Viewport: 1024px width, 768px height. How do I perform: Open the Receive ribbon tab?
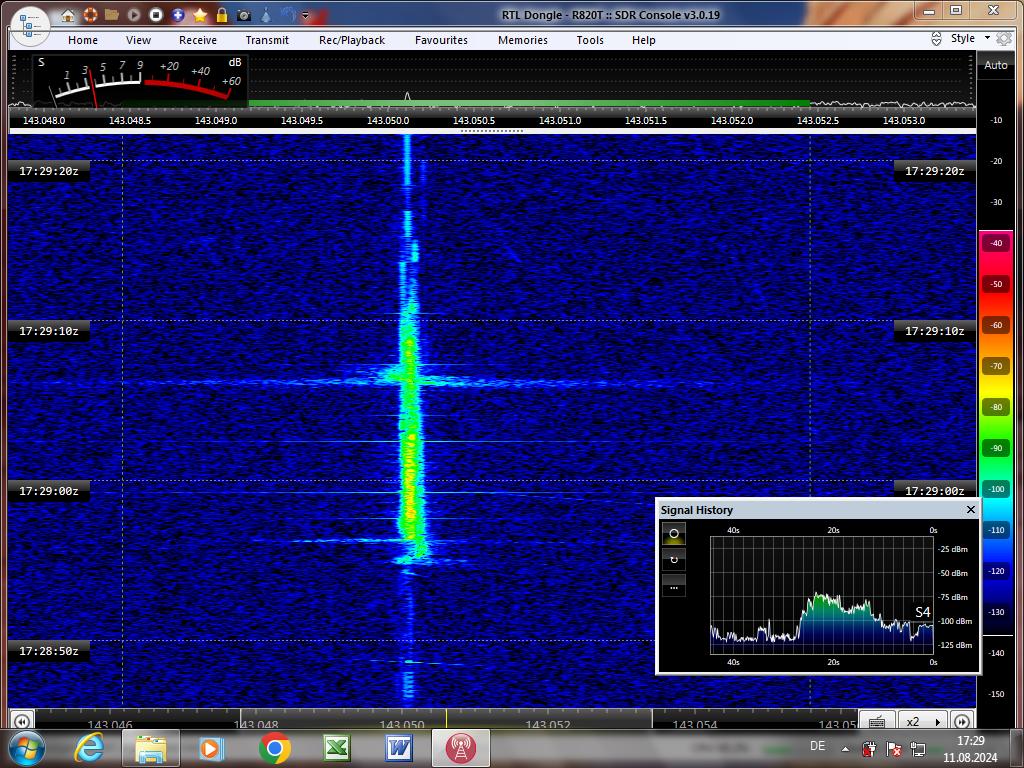pos(198,40)
